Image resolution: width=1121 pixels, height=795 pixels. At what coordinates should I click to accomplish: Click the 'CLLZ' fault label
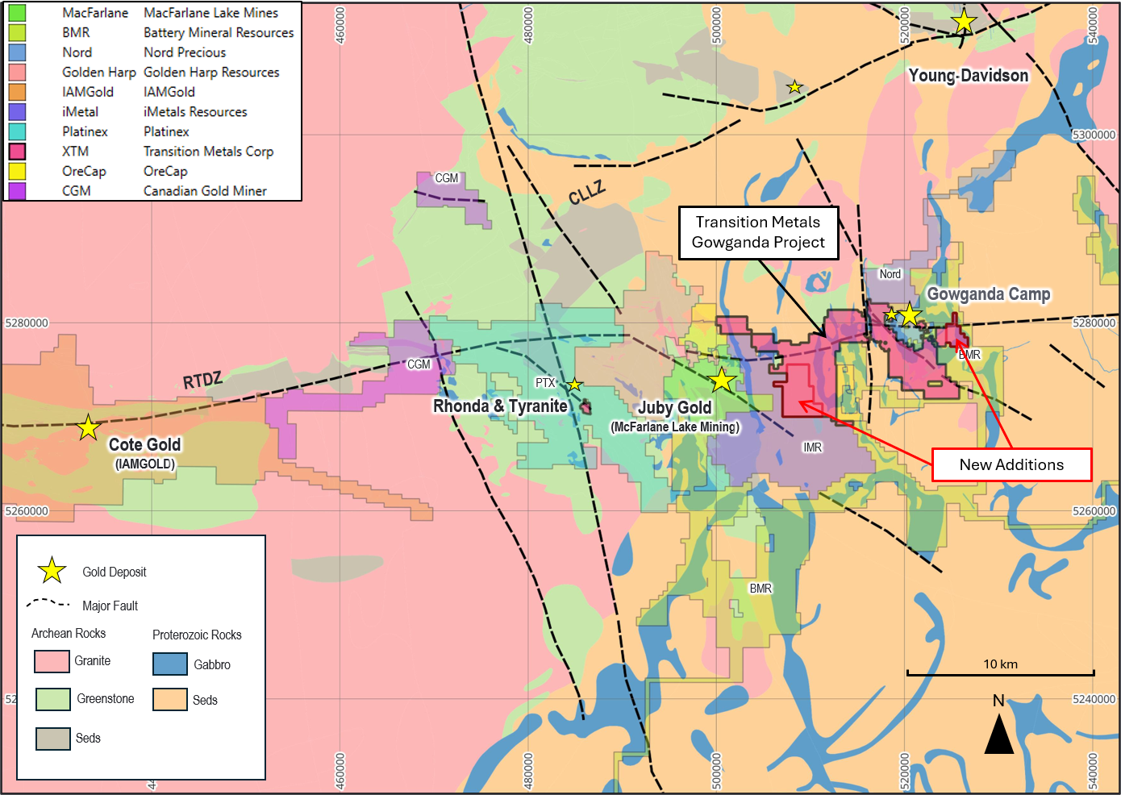588,193
